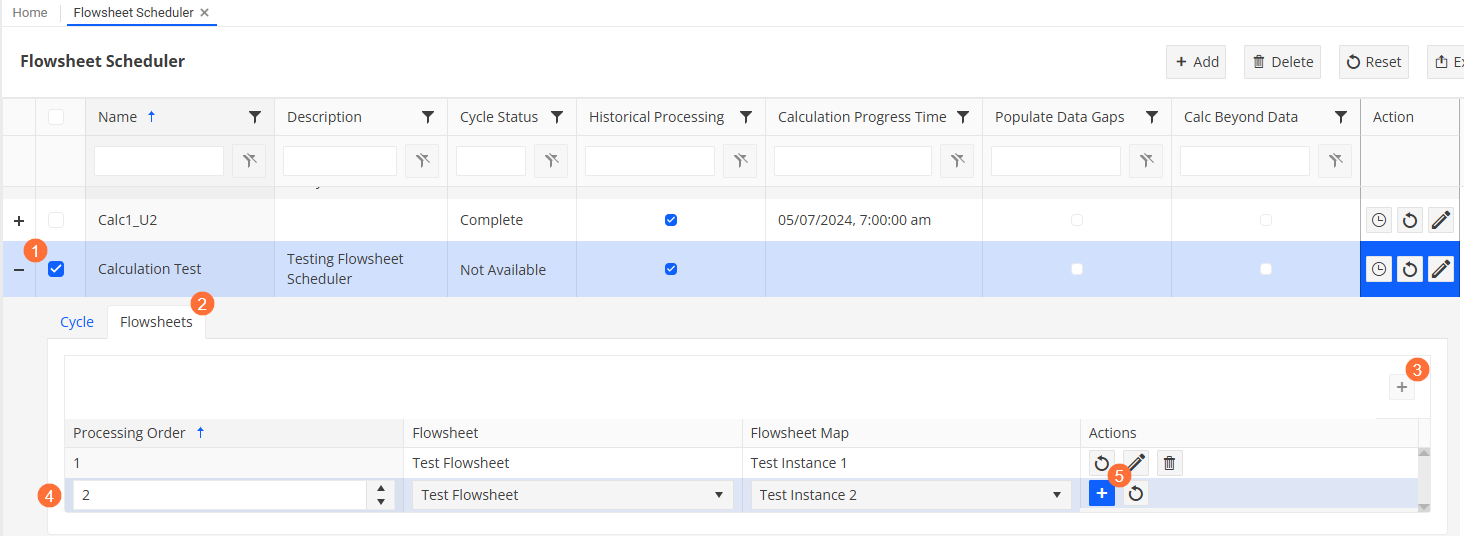
Task: Open filter menu on Name column header
Action: (x=255, y=117)
